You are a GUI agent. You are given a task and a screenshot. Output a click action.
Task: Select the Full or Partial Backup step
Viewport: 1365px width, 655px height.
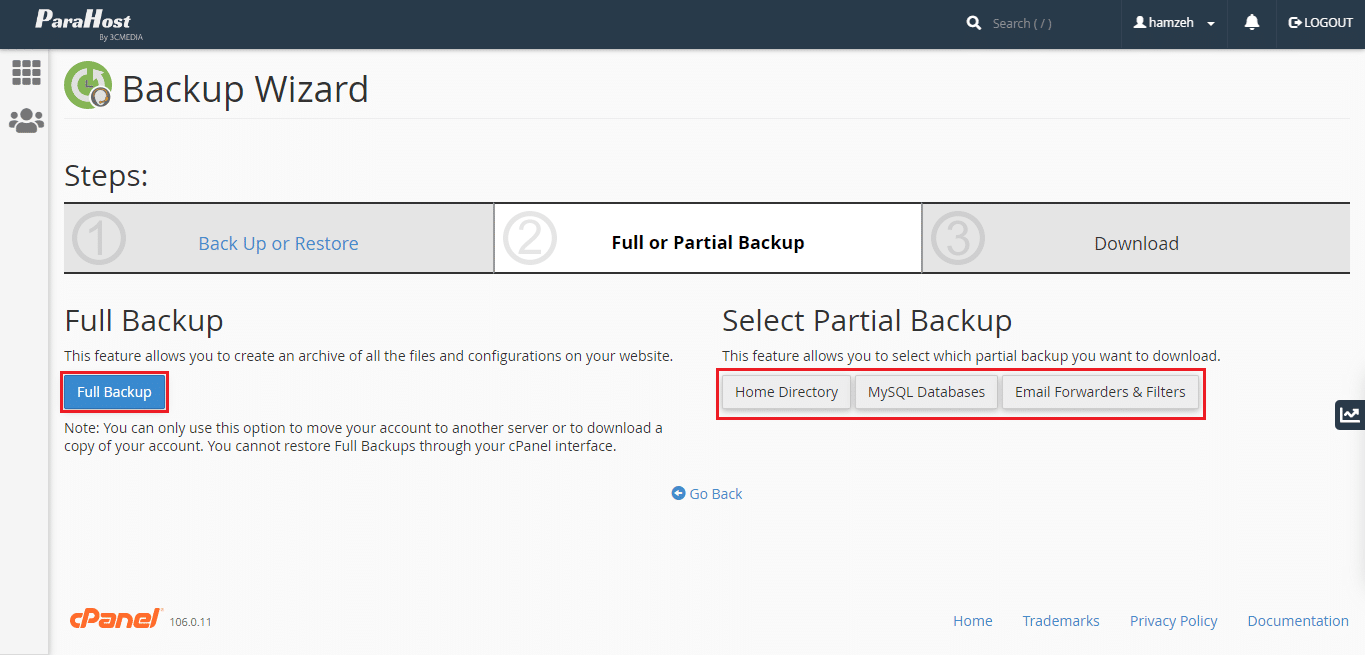[707, 242]
